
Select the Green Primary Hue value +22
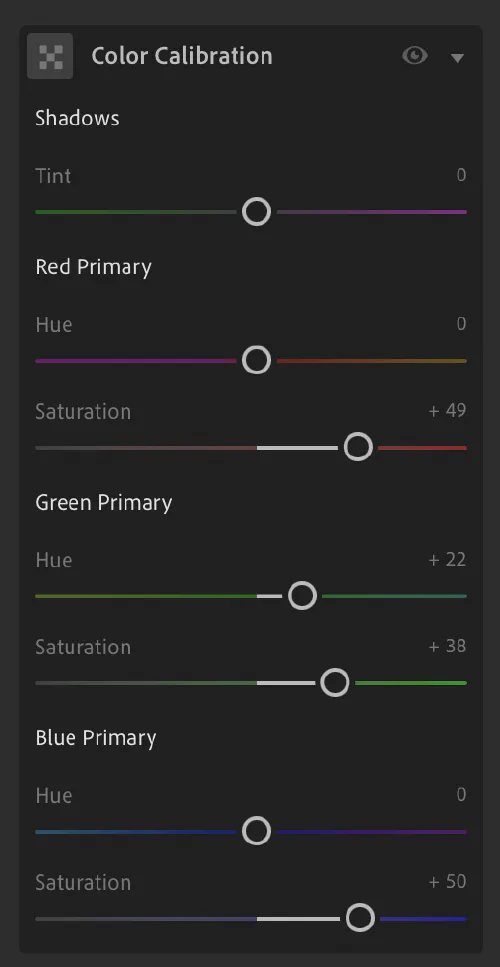click(x=448, y=560)
